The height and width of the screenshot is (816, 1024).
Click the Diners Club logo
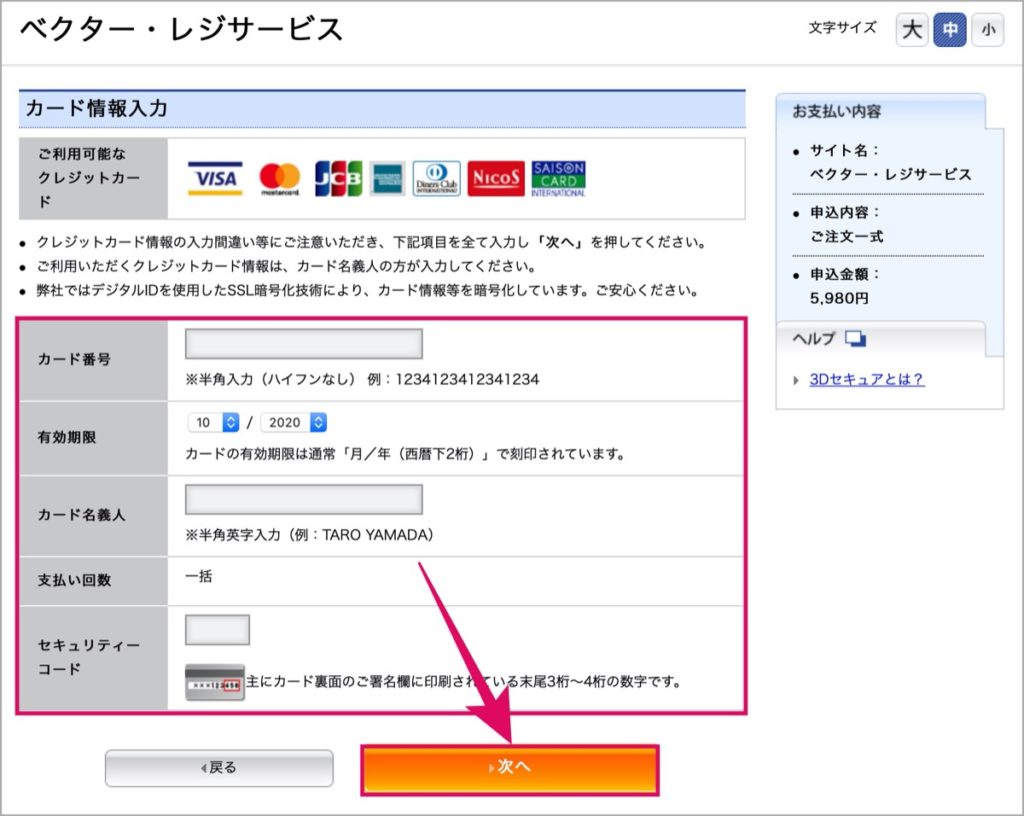436,178
